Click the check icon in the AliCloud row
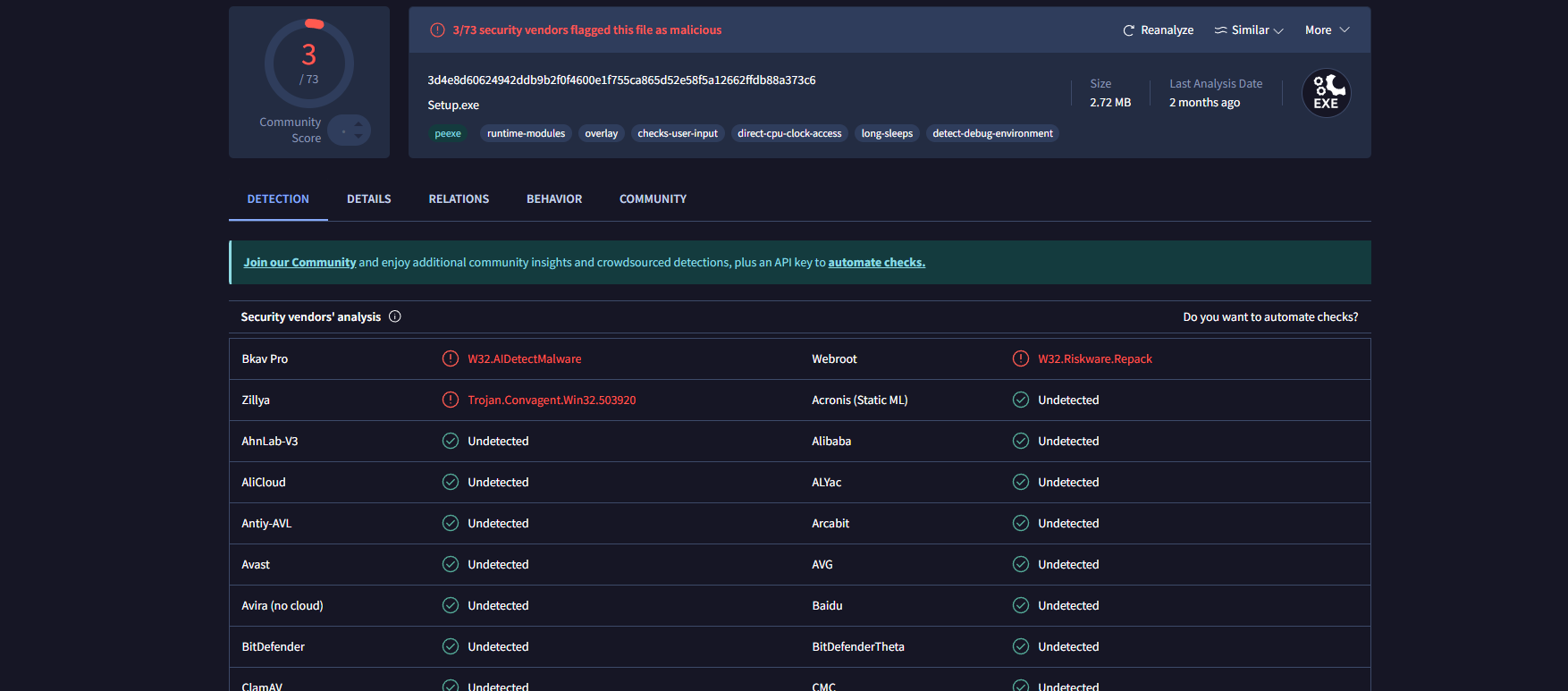Viewport: 1568px width, 691px height. pyautogui.click(x=451, y=482)
